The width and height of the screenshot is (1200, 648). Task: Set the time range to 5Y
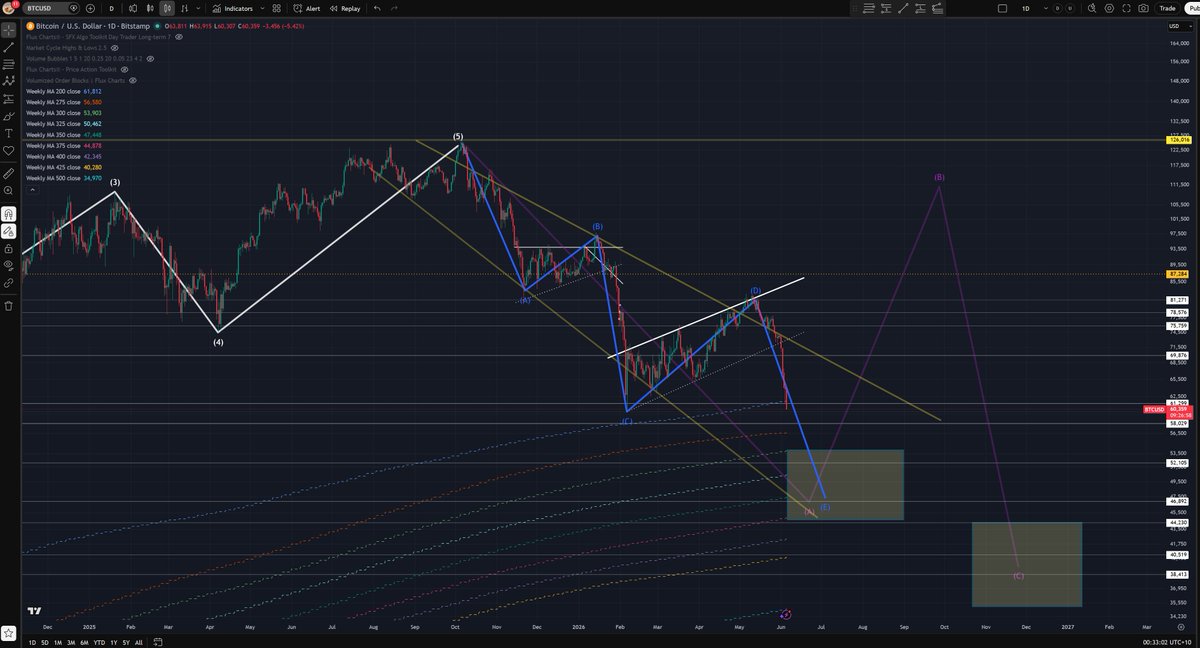click(x=126, y=642)
